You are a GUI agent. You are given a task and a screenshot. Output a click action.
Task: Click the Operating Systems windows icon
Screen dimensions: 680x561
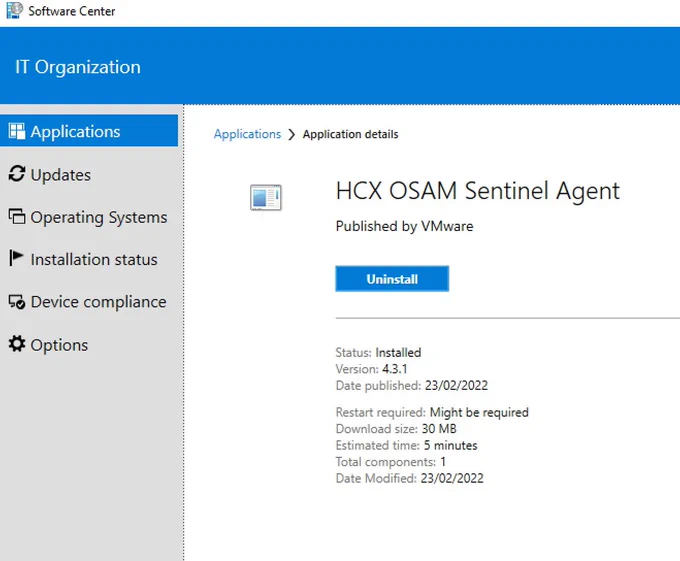pyautogui.click(x=17, y=216)
